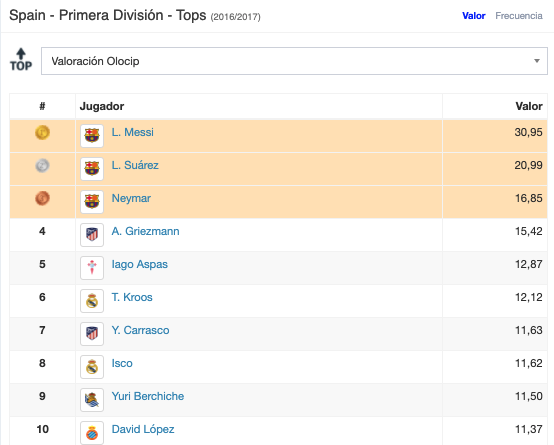Open Isco player profile link
554x445 pixels.
click(x=122, y=363)
